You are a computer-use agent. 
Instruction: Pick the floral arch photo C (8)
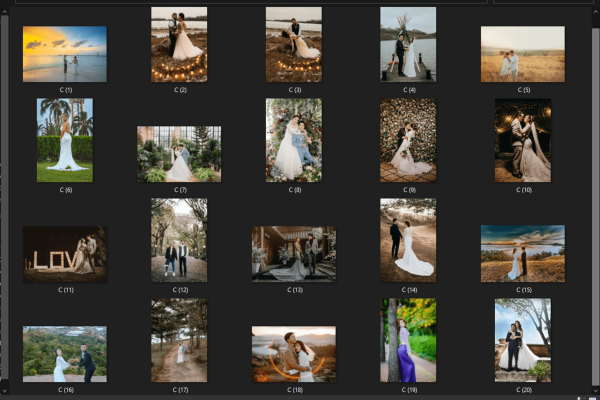(294, 140)
